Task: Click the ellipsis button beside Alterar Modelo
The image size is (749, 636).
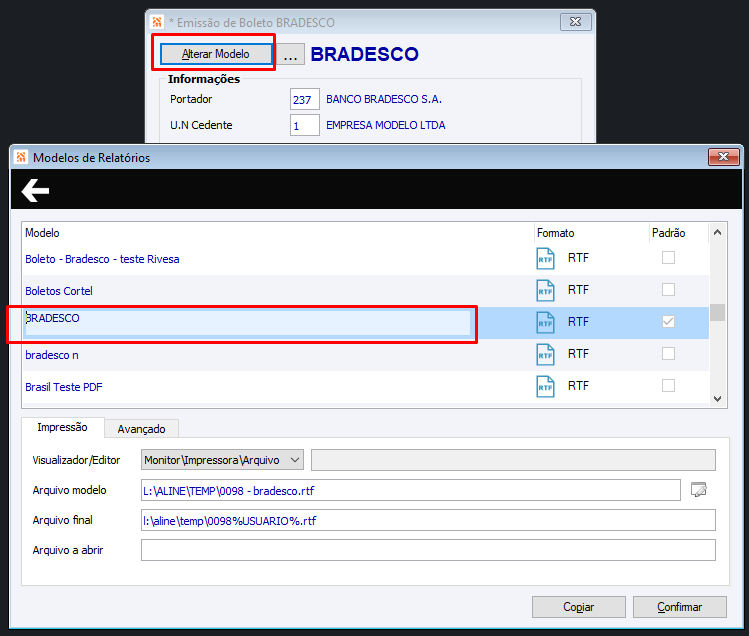Action: 290,54
